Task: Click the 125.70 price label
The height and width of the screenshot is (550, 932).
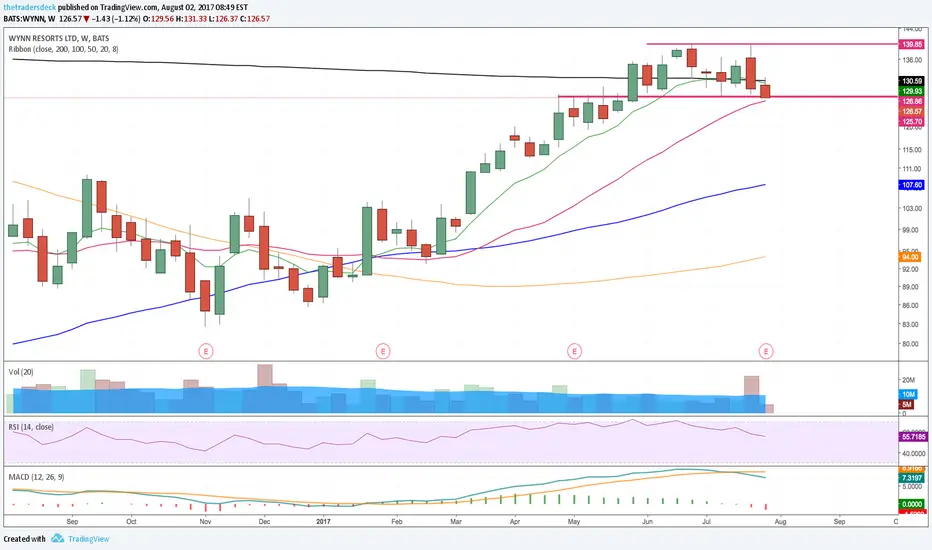Action: [912, 121]
